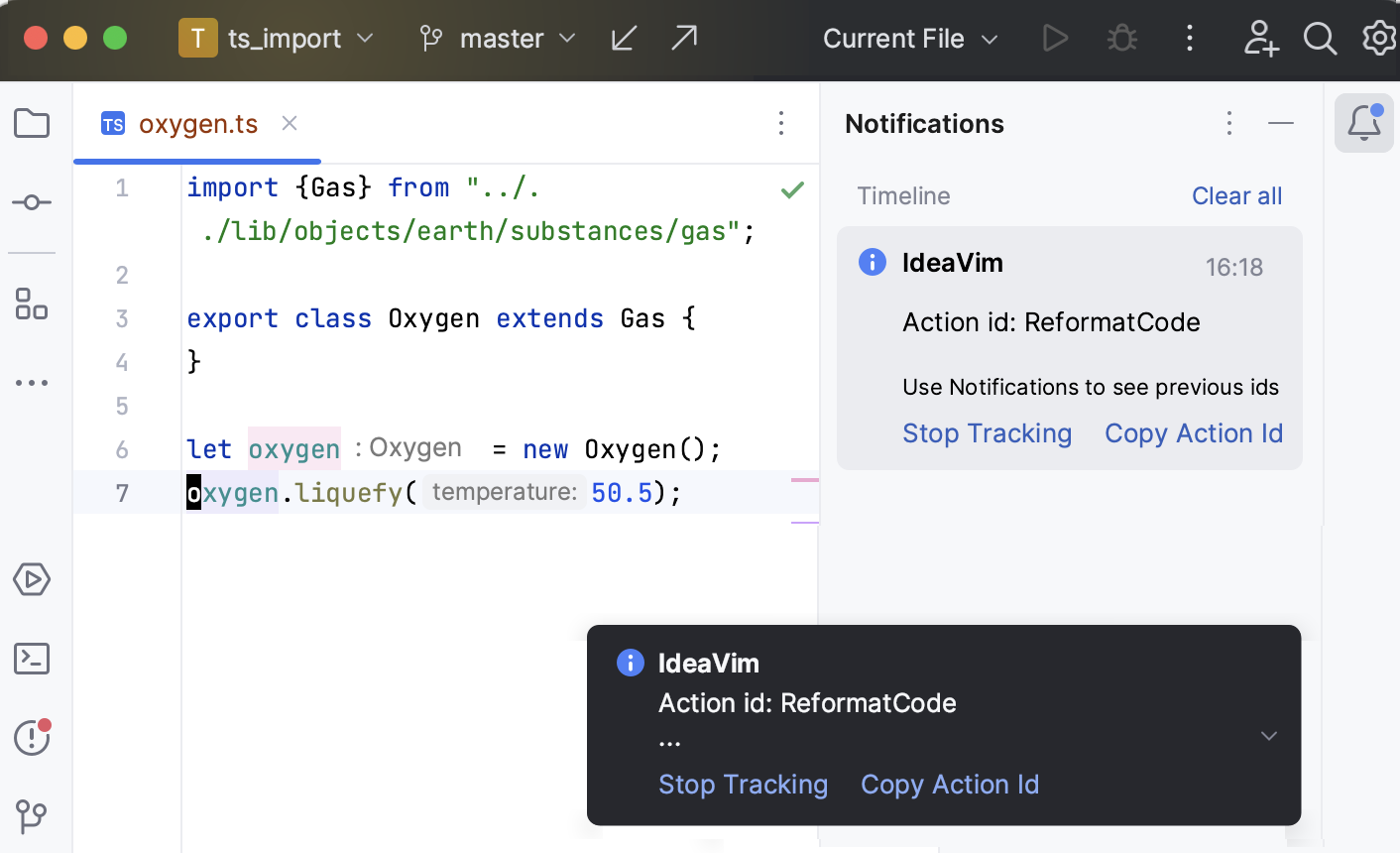Click the More tool windows icon
Image resolution: width=1400 pixels, height=853 pixels.
[31, 383]
